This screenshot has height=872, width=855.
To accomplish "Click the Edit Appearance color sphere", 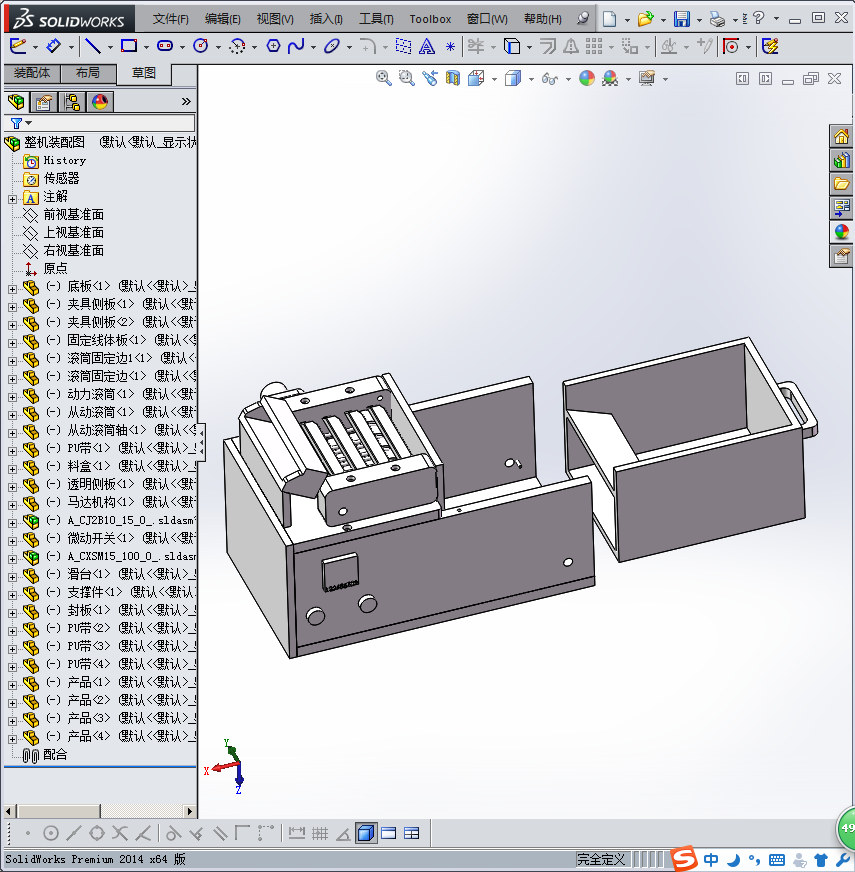I will pos(587,78).
